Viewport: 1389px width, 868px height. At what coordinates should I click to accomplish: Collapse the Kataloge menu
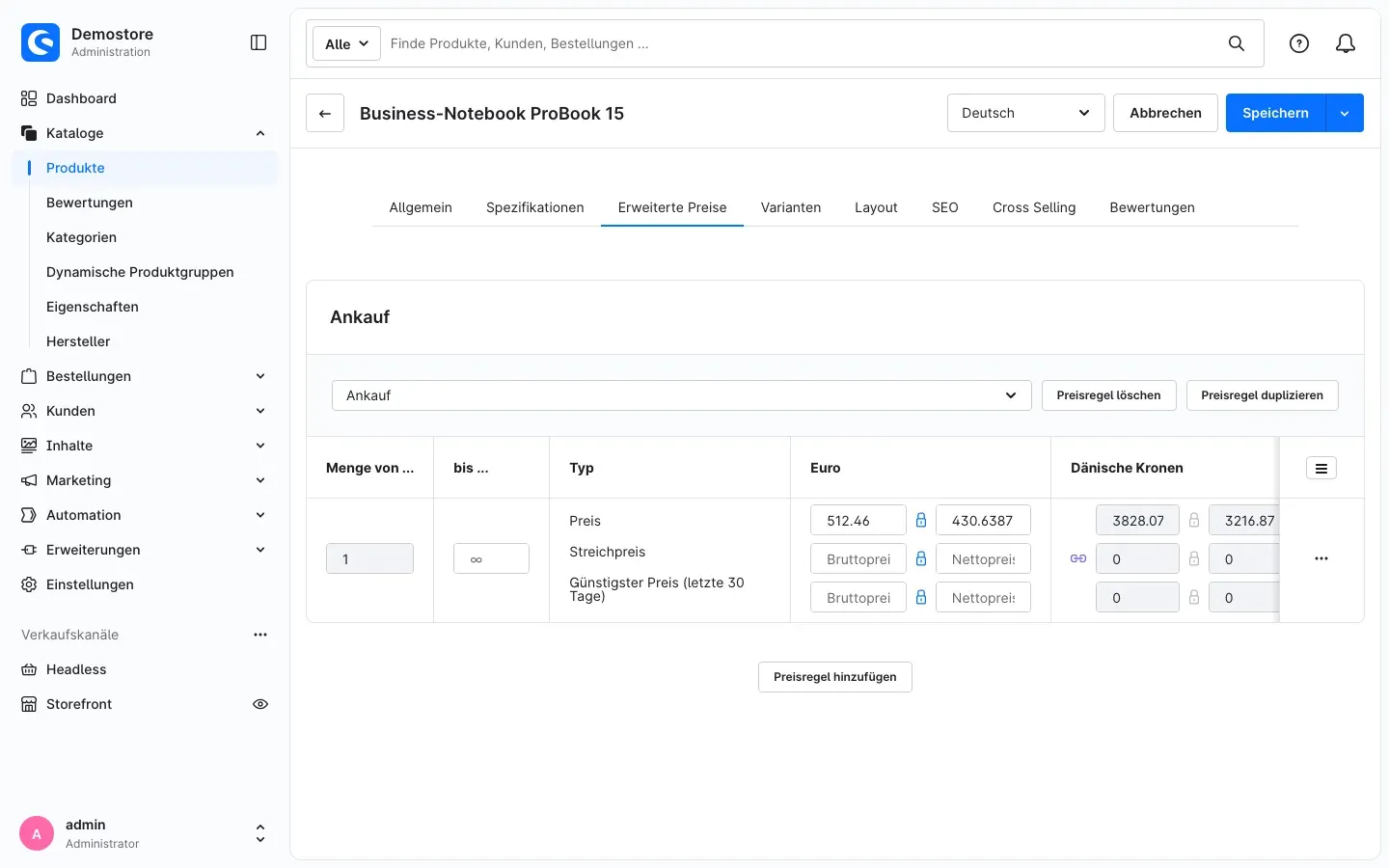point(260,133)
